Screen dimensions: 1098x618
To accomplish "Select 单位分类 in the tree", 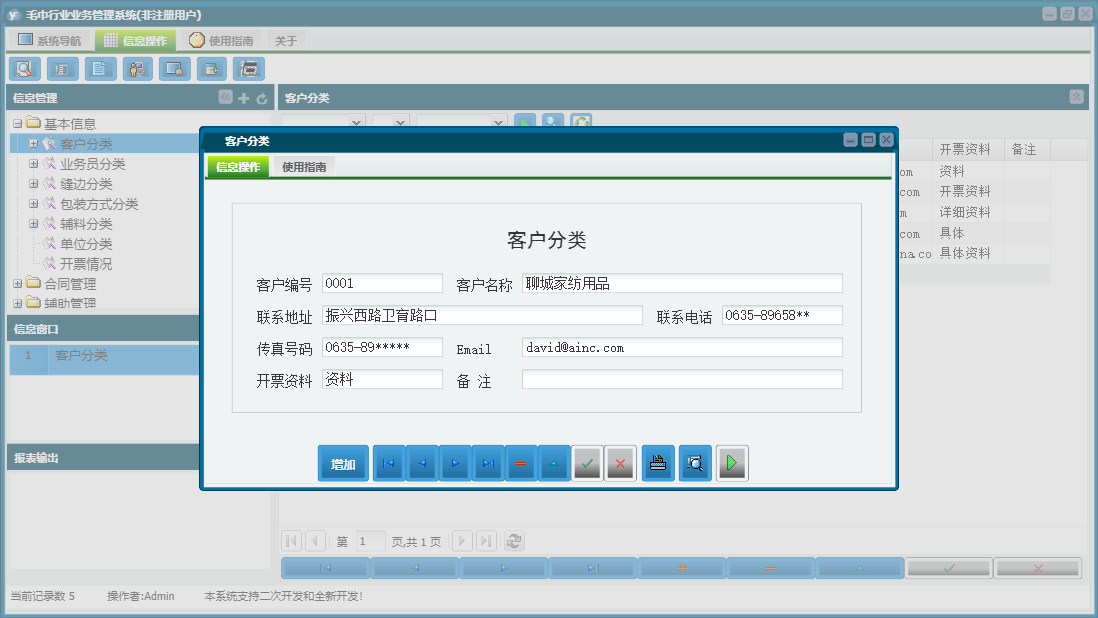I will (86, 244).
